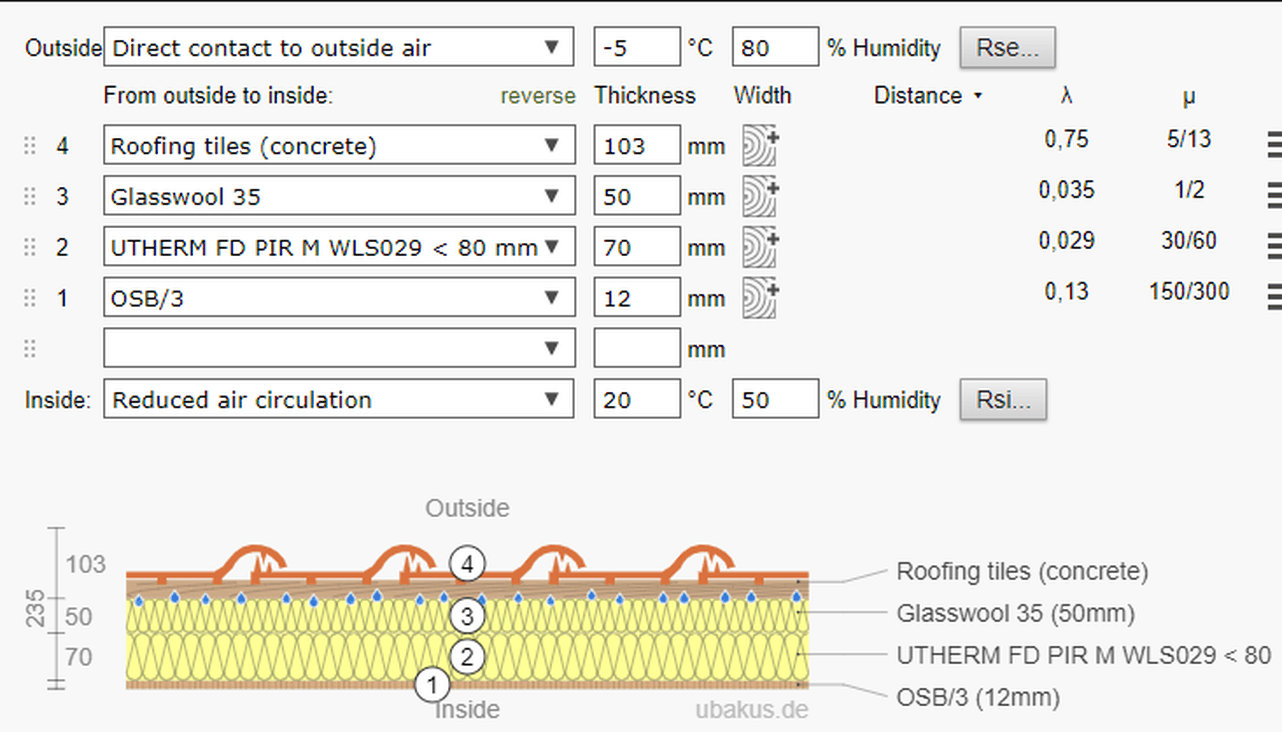Expand the Distance column dropdown
Viewport: 1282px width, 732px height.
coord(927,96)
